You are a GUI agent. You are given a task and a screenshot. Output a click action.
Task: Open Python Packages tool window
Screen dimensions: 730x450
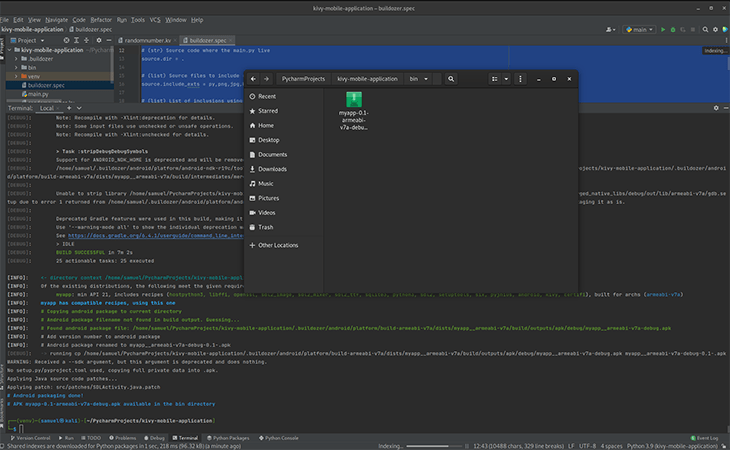click(x=228, y=438)
